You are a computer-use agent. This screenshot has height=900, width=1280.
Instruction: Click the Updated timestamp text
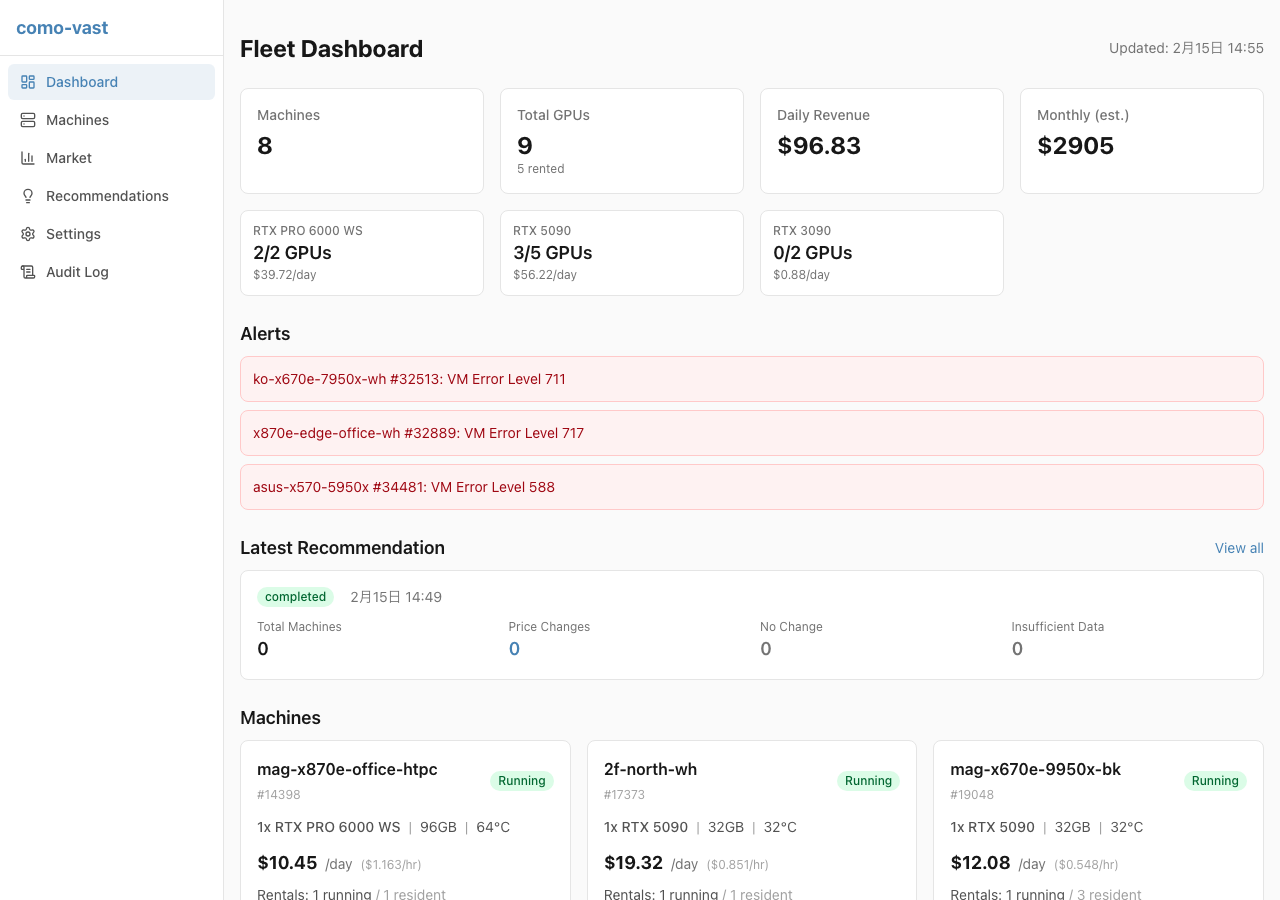tap(1186, 48)
